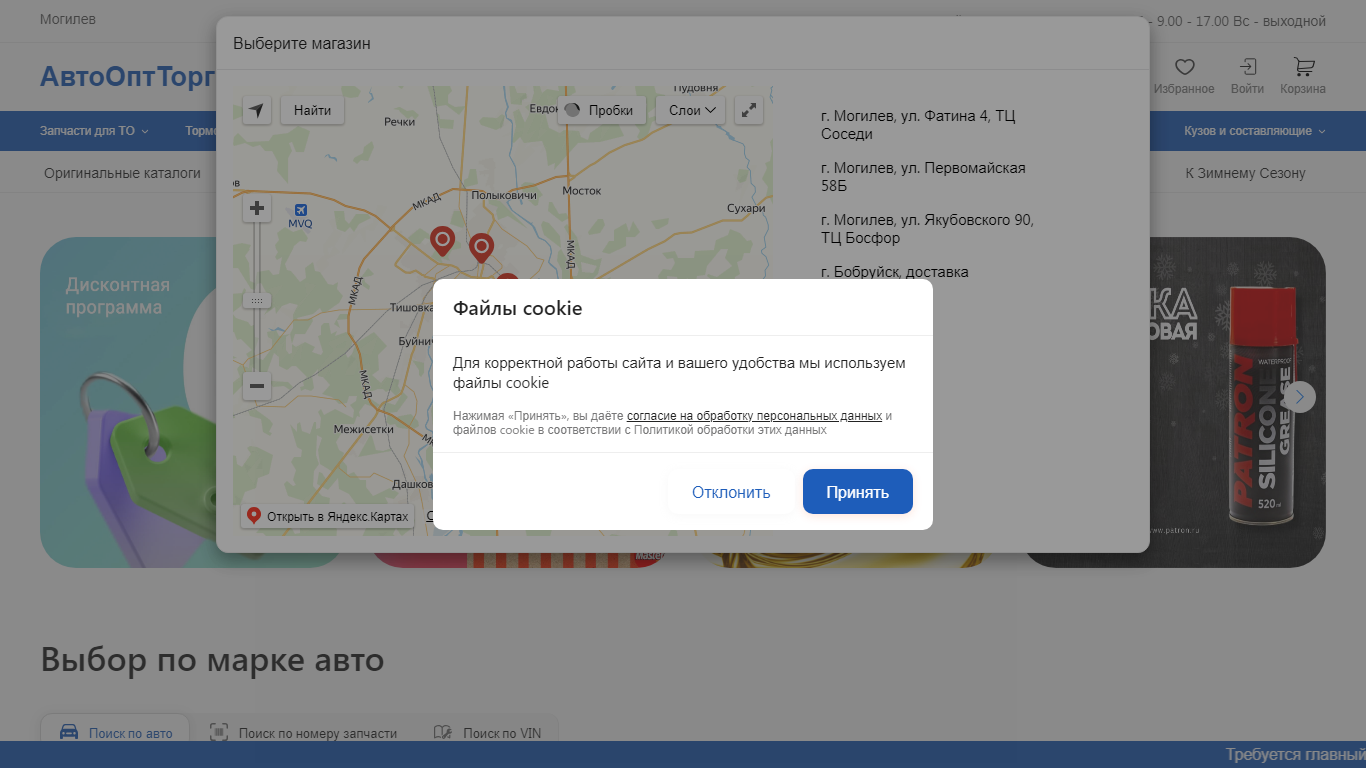
Task: Choose the Бобруйск доставка option
Action: pyautogui.click(x=895, y=272)
